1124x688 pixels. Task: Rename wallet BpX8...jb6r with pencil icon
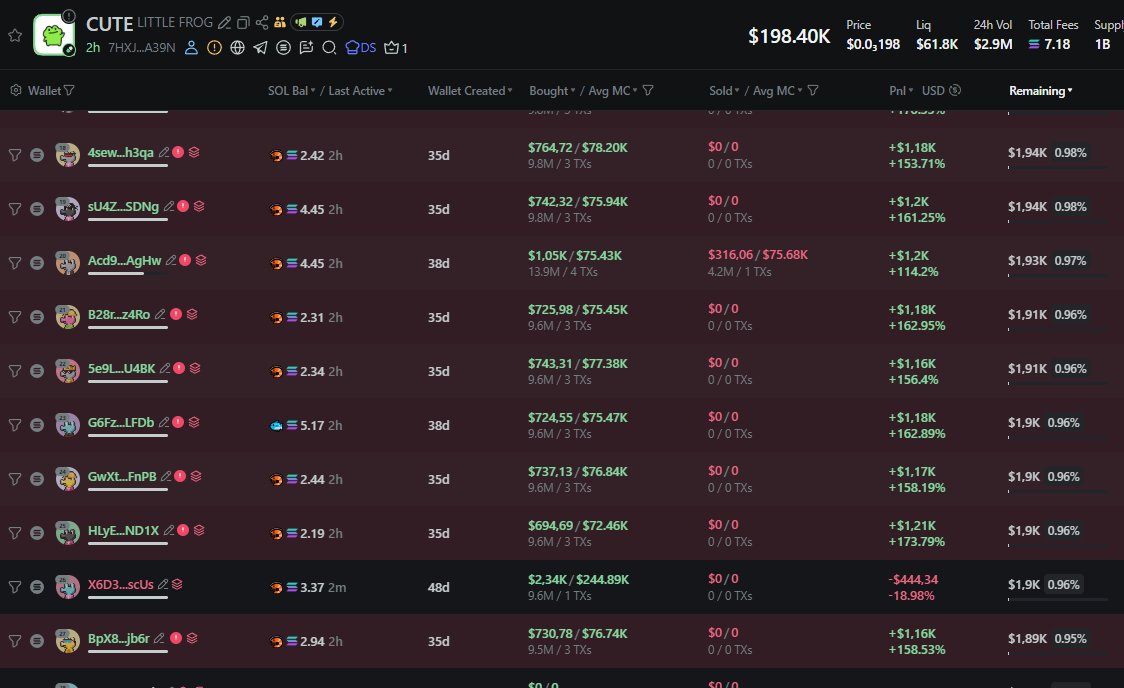[159, 638]
